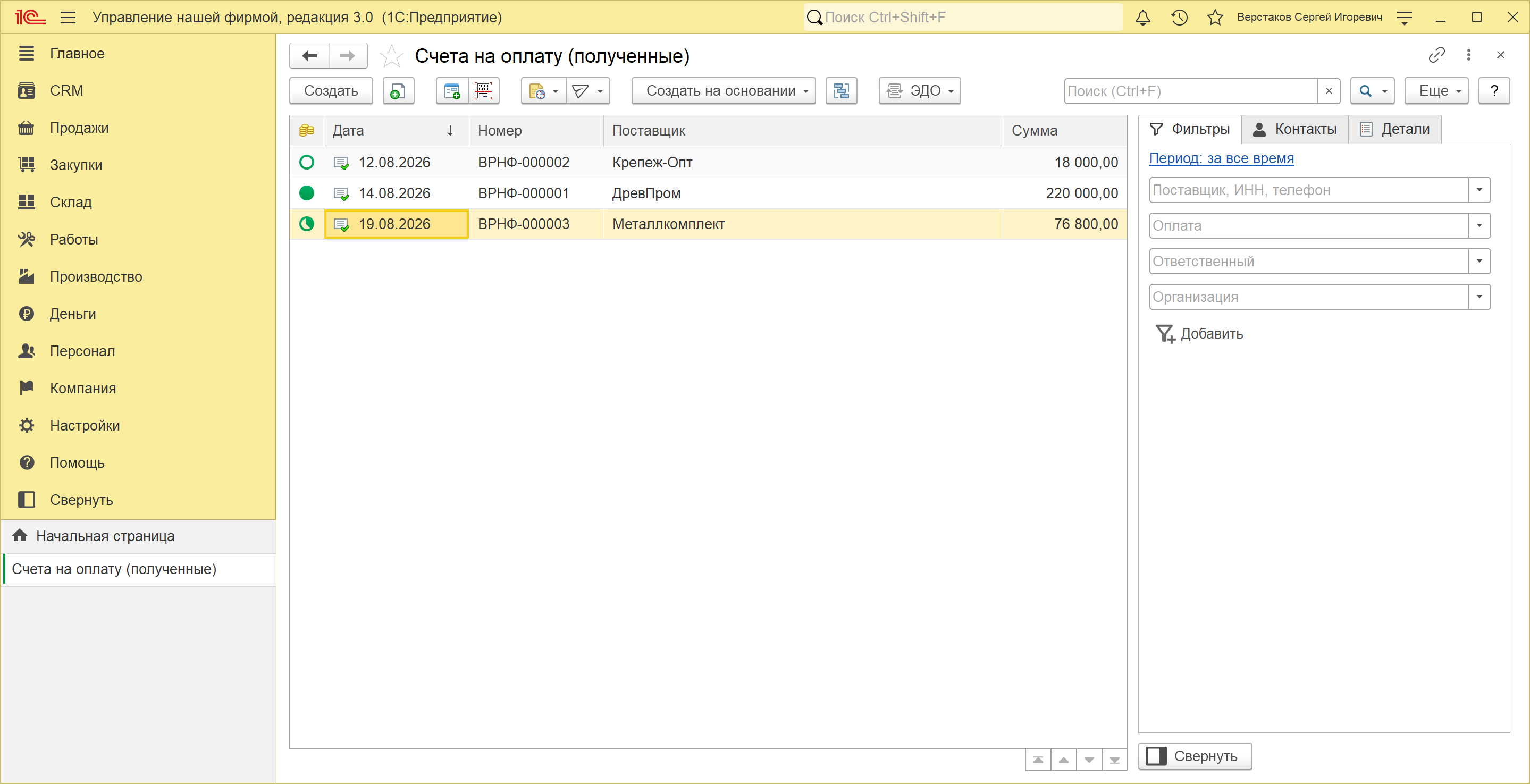Open Закупки section
The height and width of the screenshot is (784, 1530).
point(76,165)
